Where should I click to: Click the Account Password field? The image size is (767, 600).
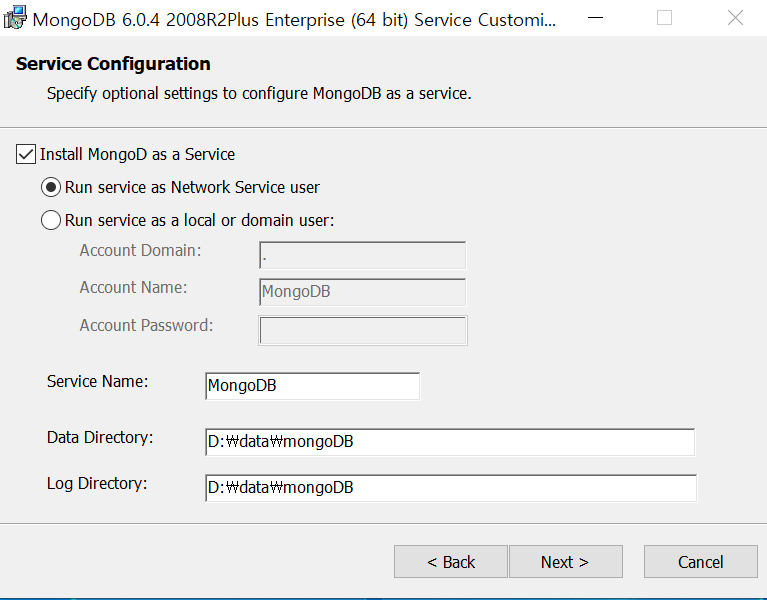(x=363, y=331)
